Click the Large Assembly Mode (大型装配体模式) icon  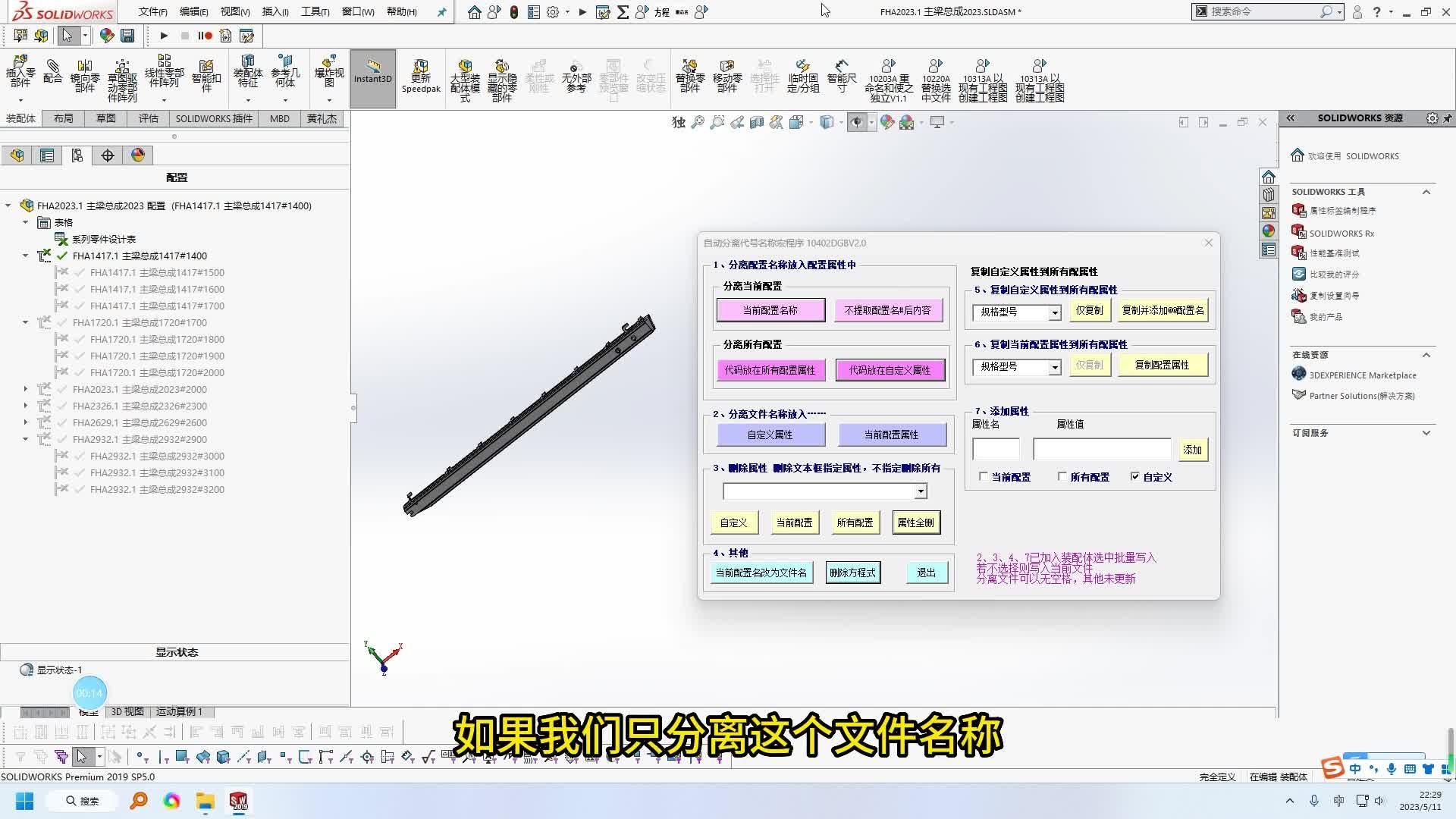[465, 80]
